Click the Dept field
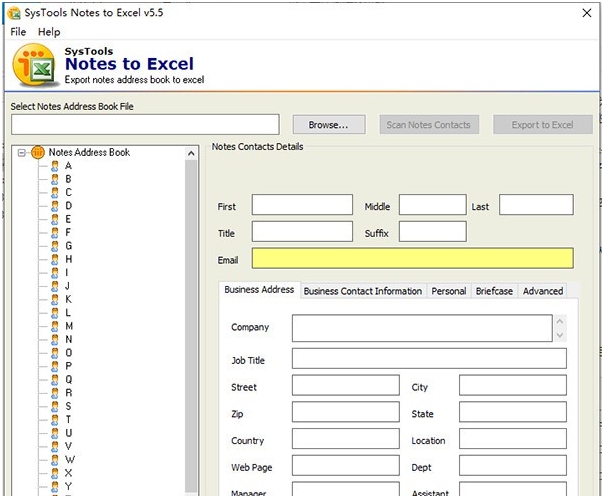 pos(513,466)
